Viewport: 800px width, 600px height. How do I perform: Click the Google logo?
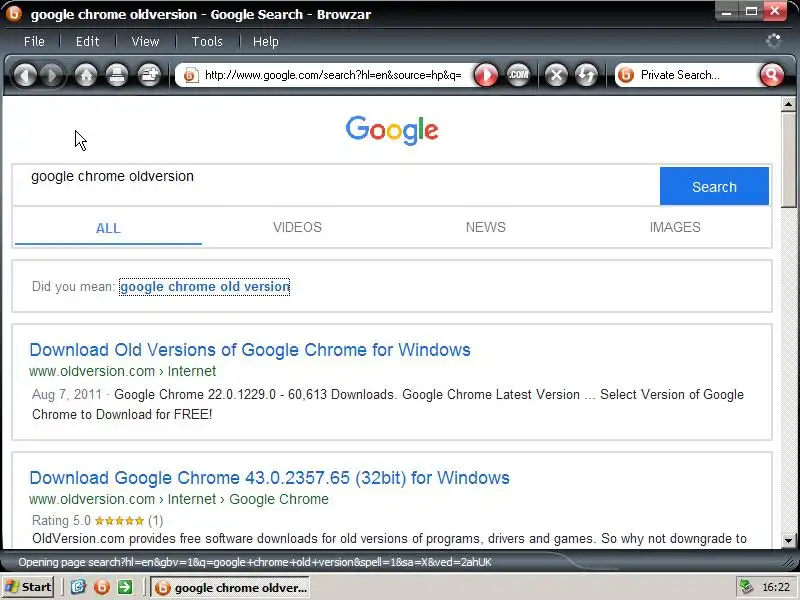coord(392,130)
